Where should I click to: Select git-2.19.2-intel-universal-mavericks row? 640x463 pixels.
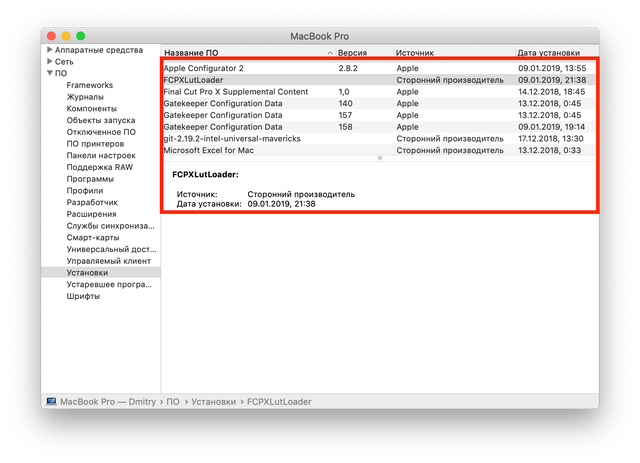tap(380, 138)
